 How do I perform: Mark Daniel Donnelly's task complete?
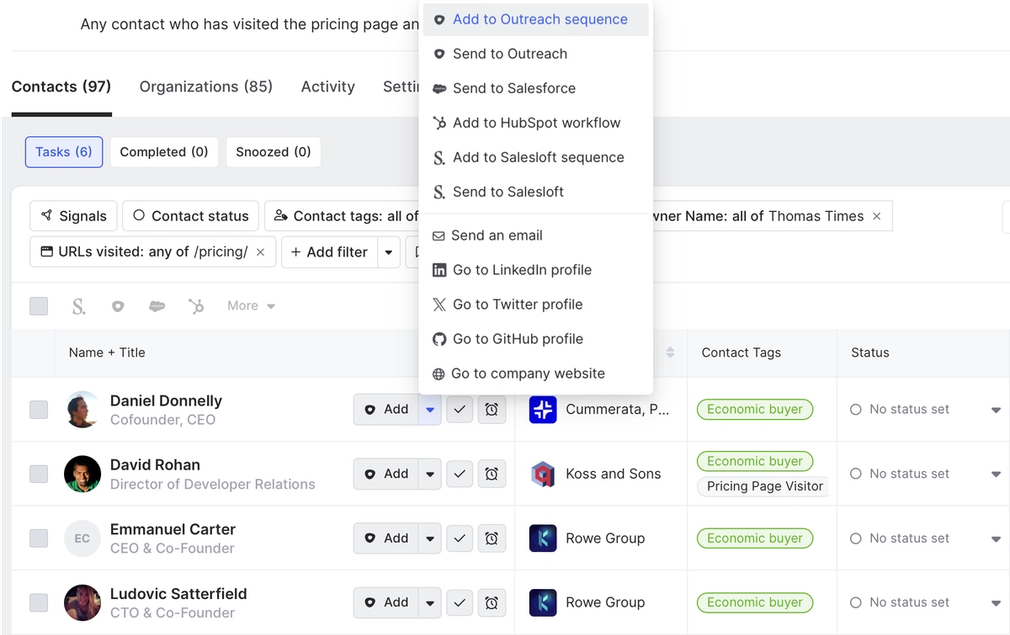[x=459, y=410]
